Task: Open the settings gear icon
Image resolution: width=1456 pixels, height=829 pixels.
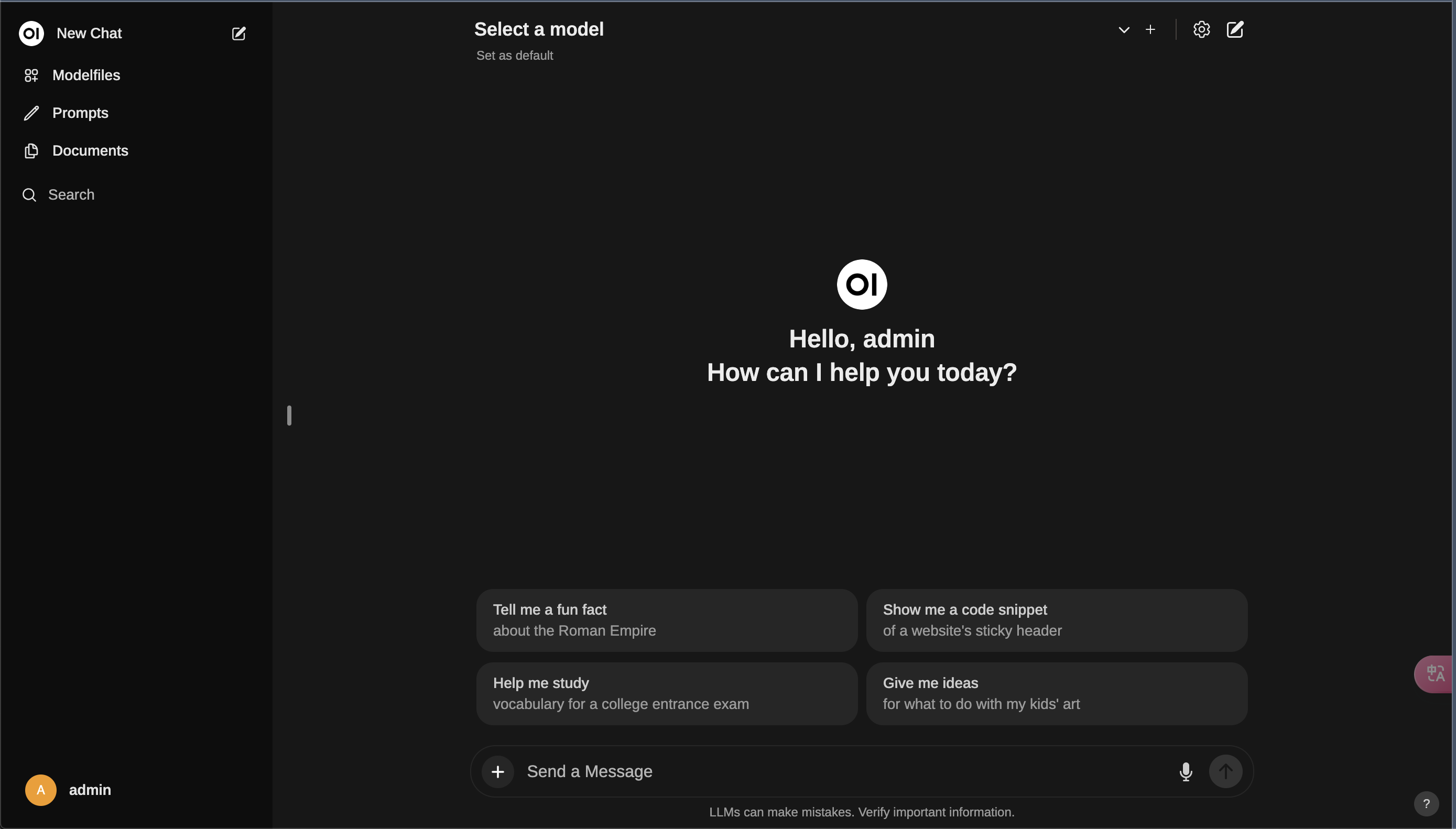Action: click(1201, 29)
